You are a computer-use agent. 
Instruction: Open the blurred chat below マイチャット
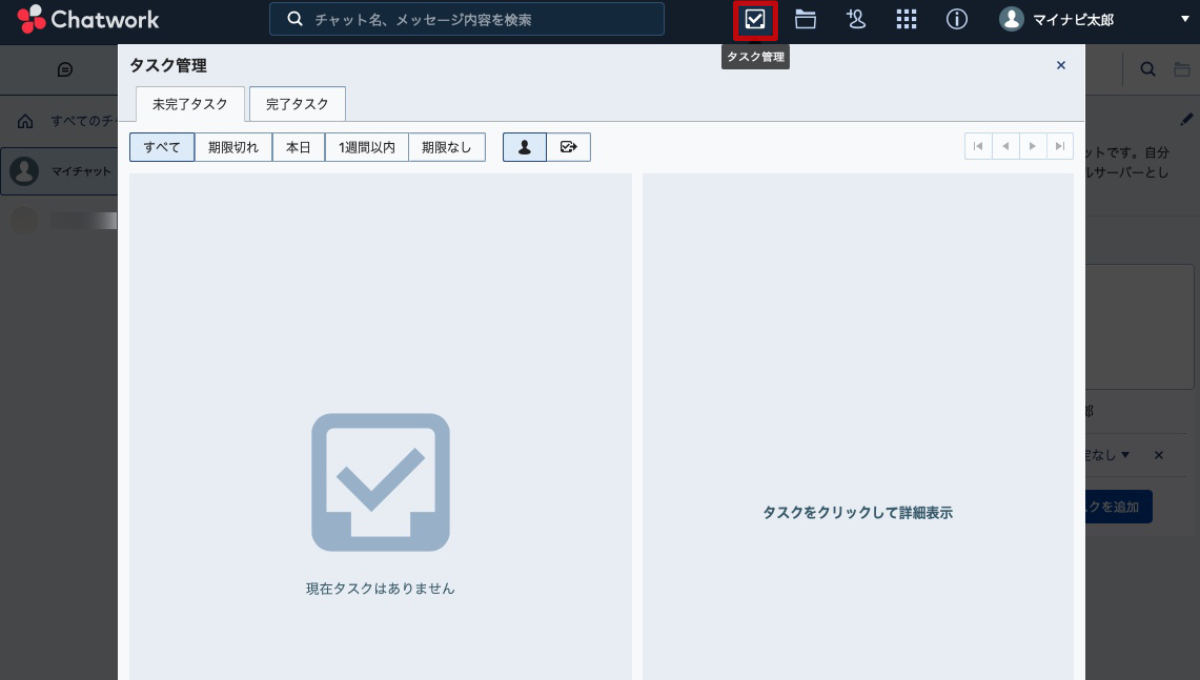[59, 220]
